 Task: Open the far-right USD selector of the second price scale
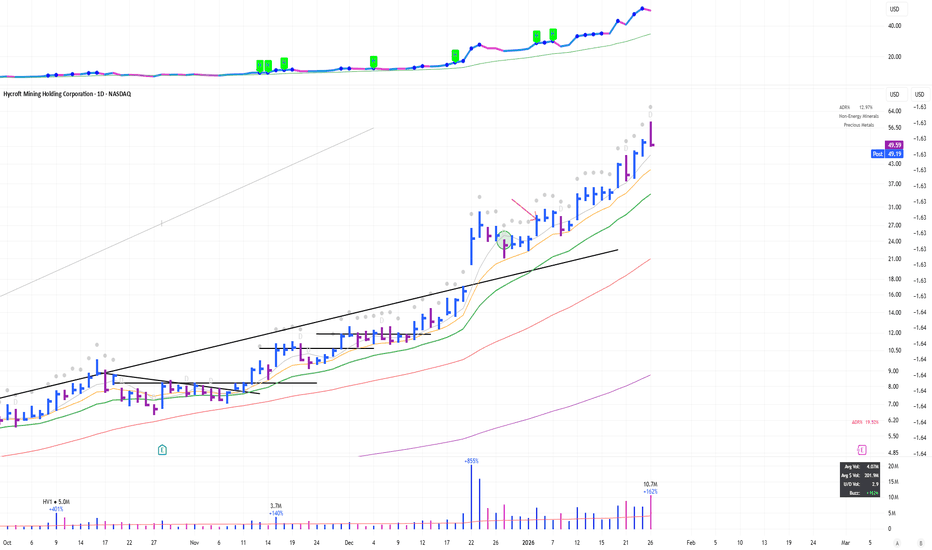pyautogui.click(x=920, y=95)
